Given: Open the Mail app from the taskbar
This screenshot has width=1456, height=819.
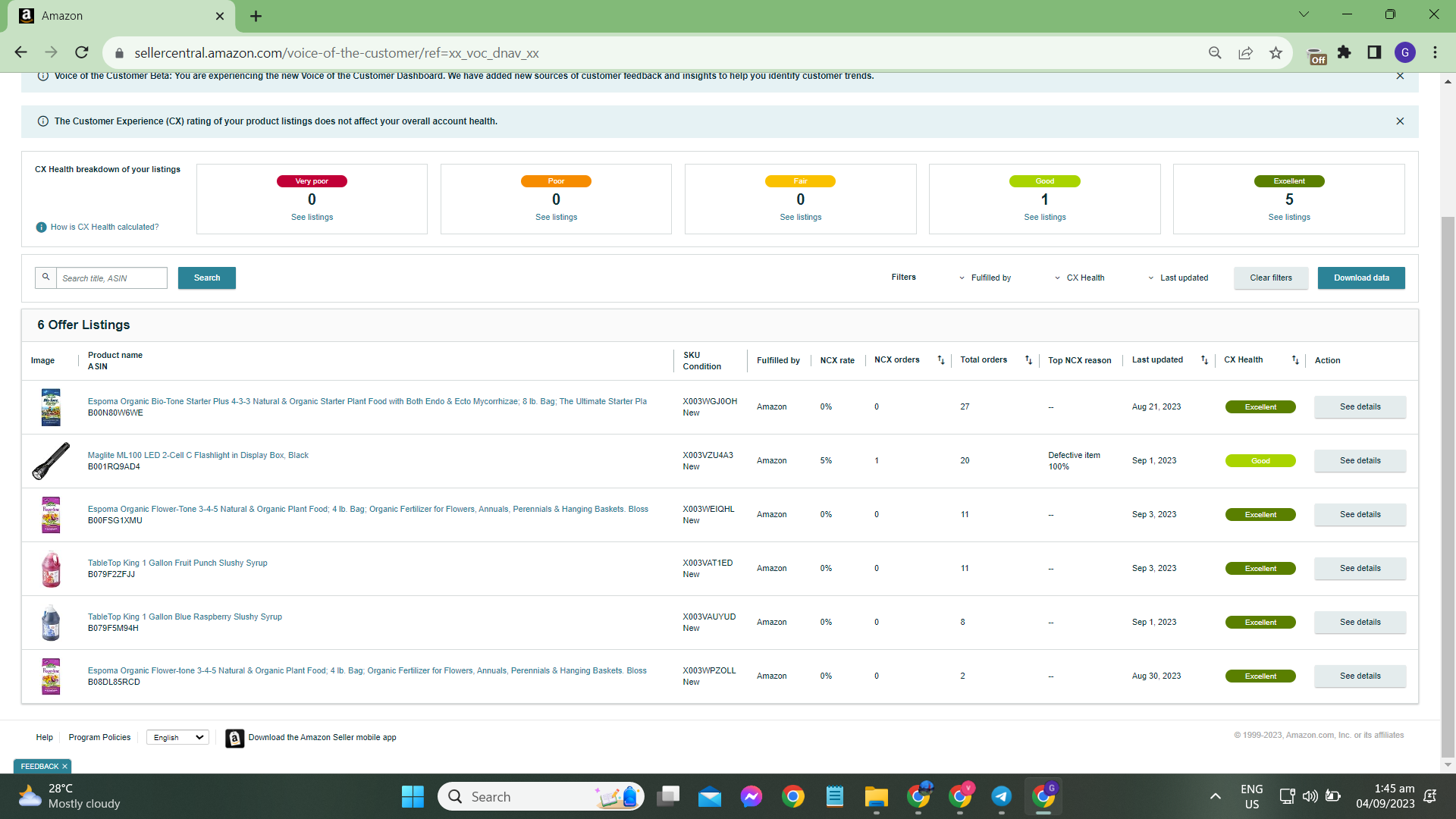Looking at the screenshot, I should tap(710, 797).
